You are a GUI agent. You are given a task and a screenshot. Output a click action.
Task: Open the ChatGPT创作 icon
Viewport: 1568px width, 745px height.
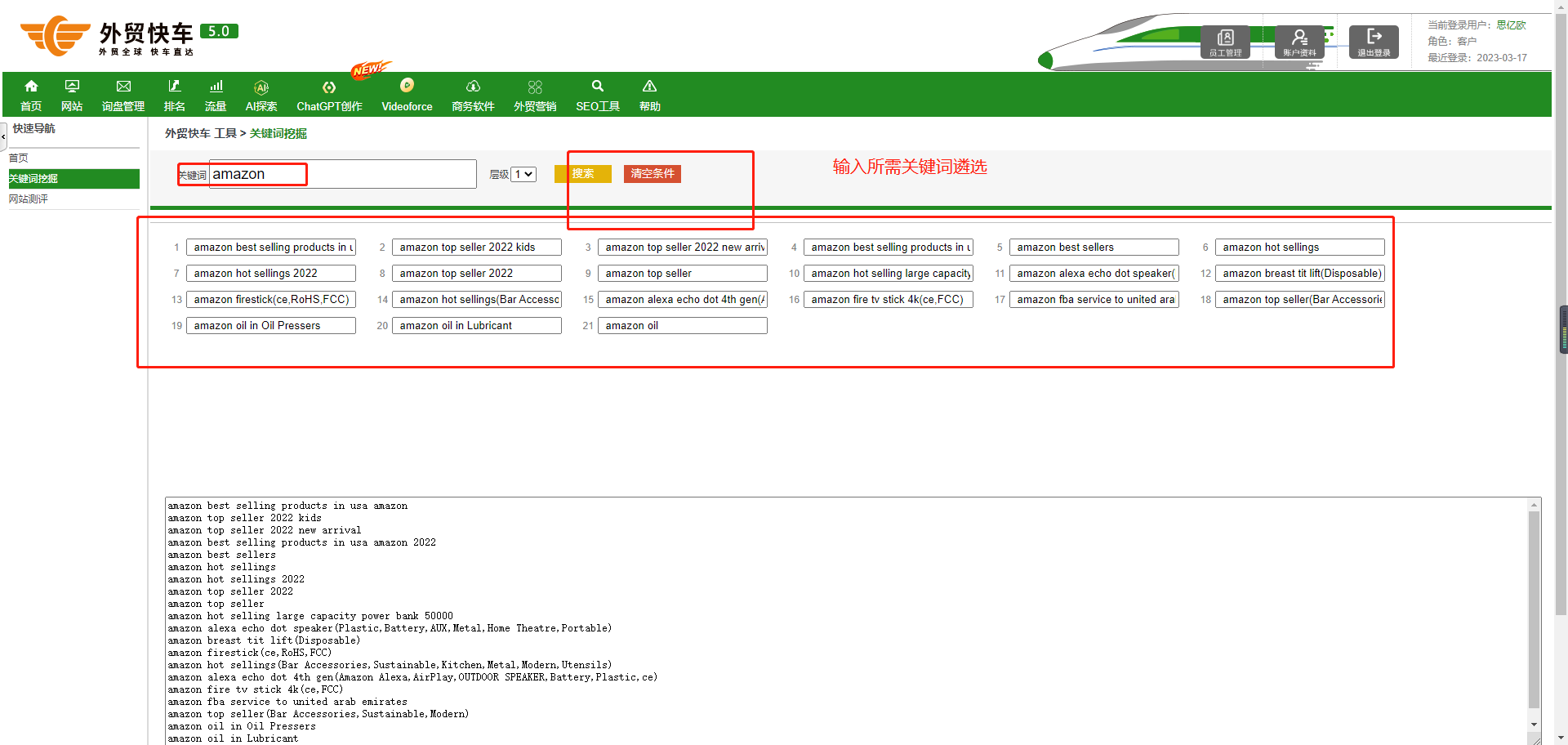tap(329, 87)
